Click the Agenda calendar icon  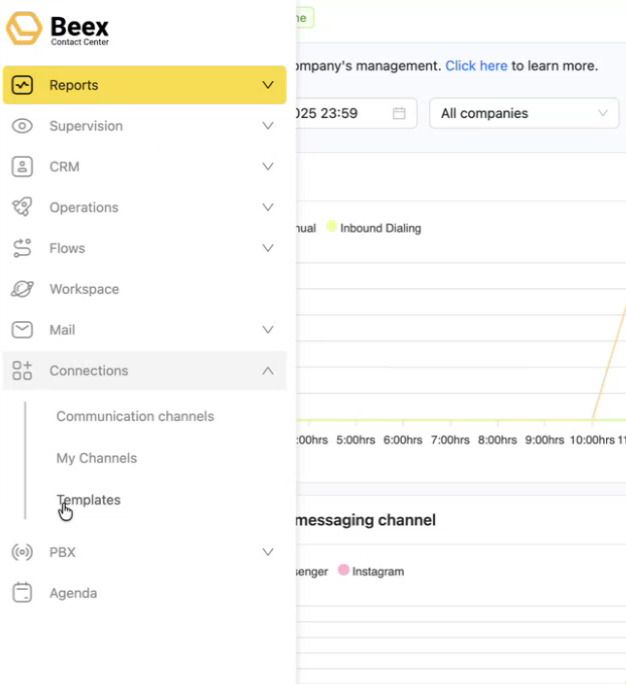click(22, 593)
